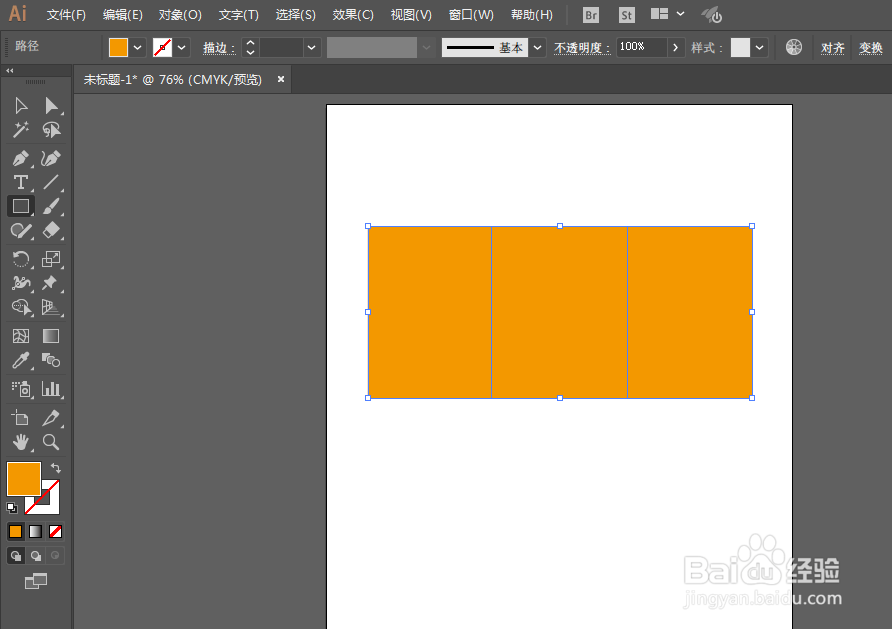This screenshot has height=629, width=892.
Task: Select the Type tool
Action: 21,182
